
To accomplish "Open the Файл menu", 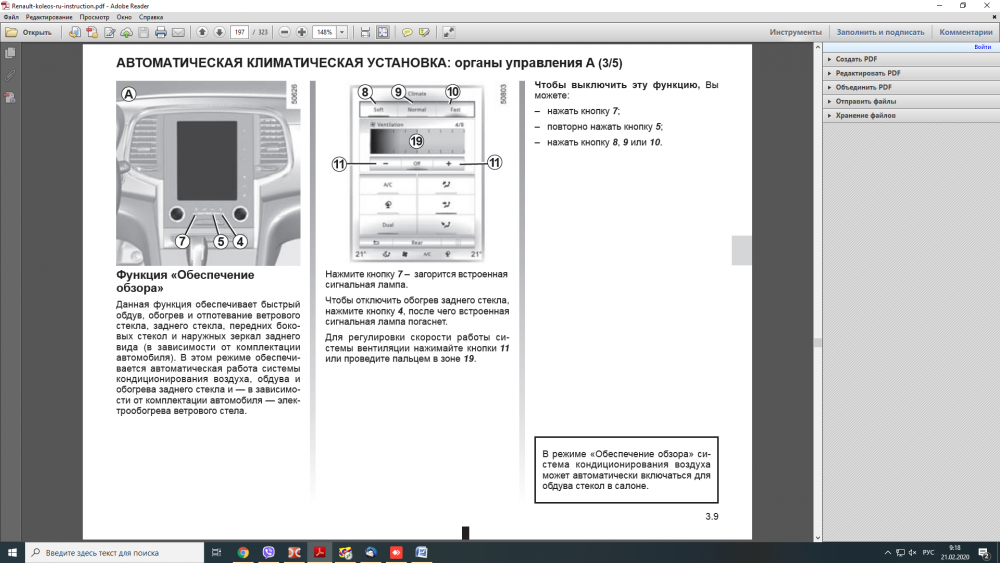I will (11, 17).
